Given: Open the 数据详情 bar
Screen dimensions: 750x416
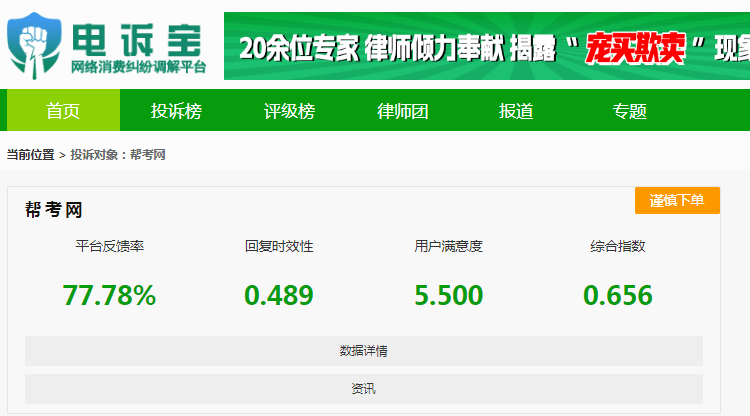Looking at the screenshot, I should 364,351.
